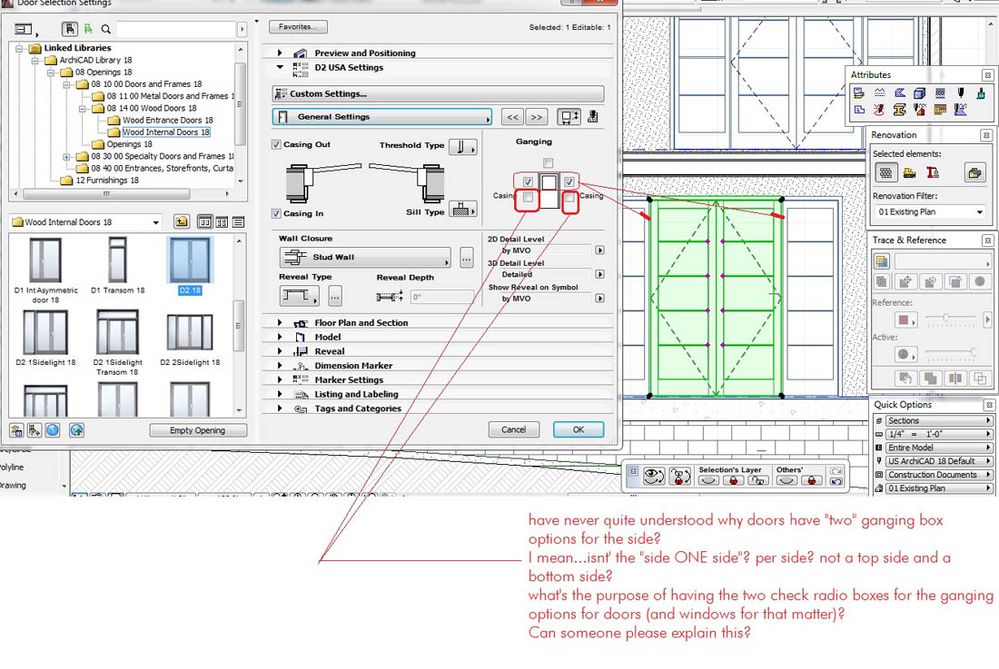Switch the library list to list view
The image size is (999, 669).
click(x=238, y=222)
